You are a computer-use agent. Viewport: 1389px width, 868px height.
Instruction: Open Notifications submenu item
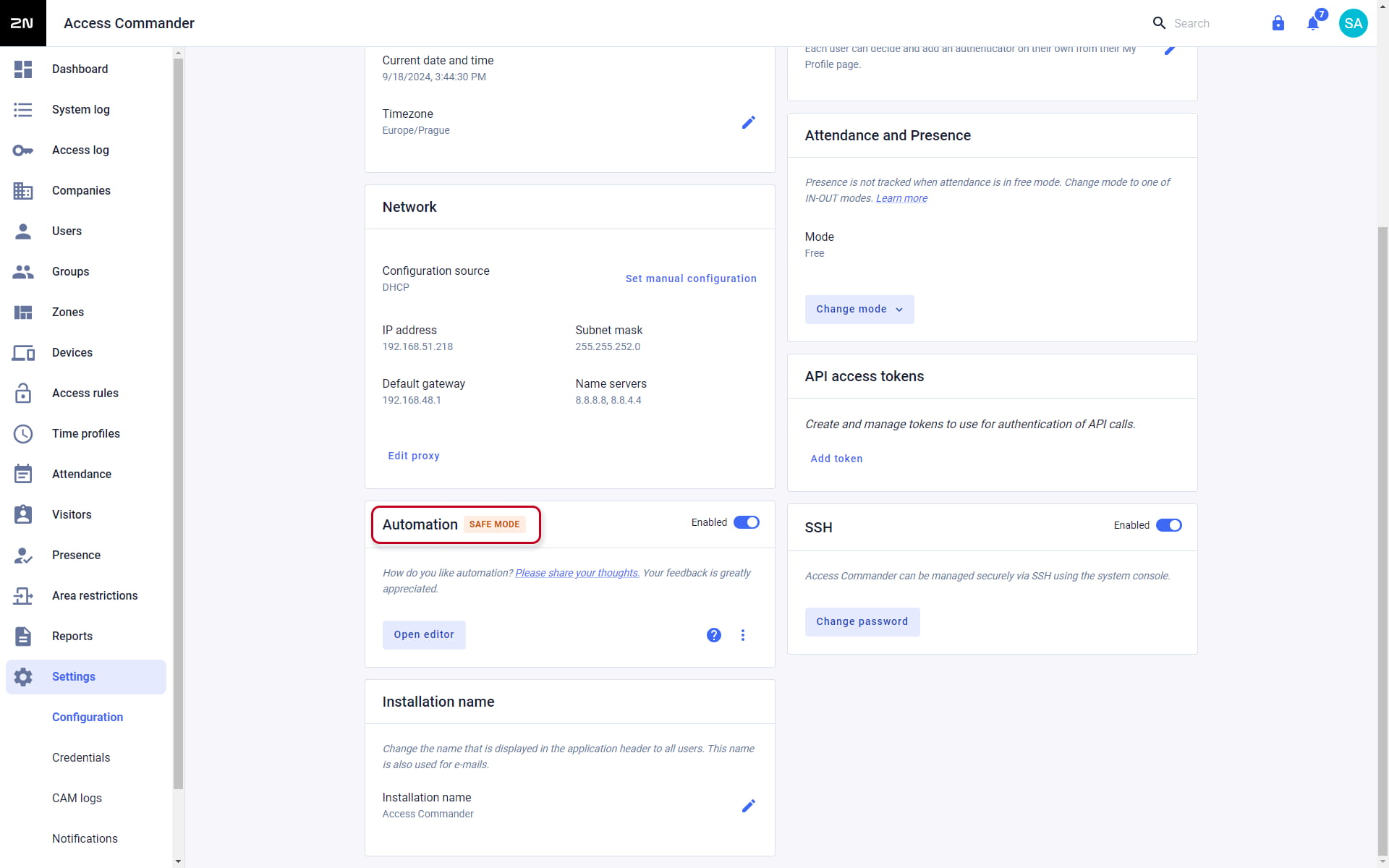(85, 839)
